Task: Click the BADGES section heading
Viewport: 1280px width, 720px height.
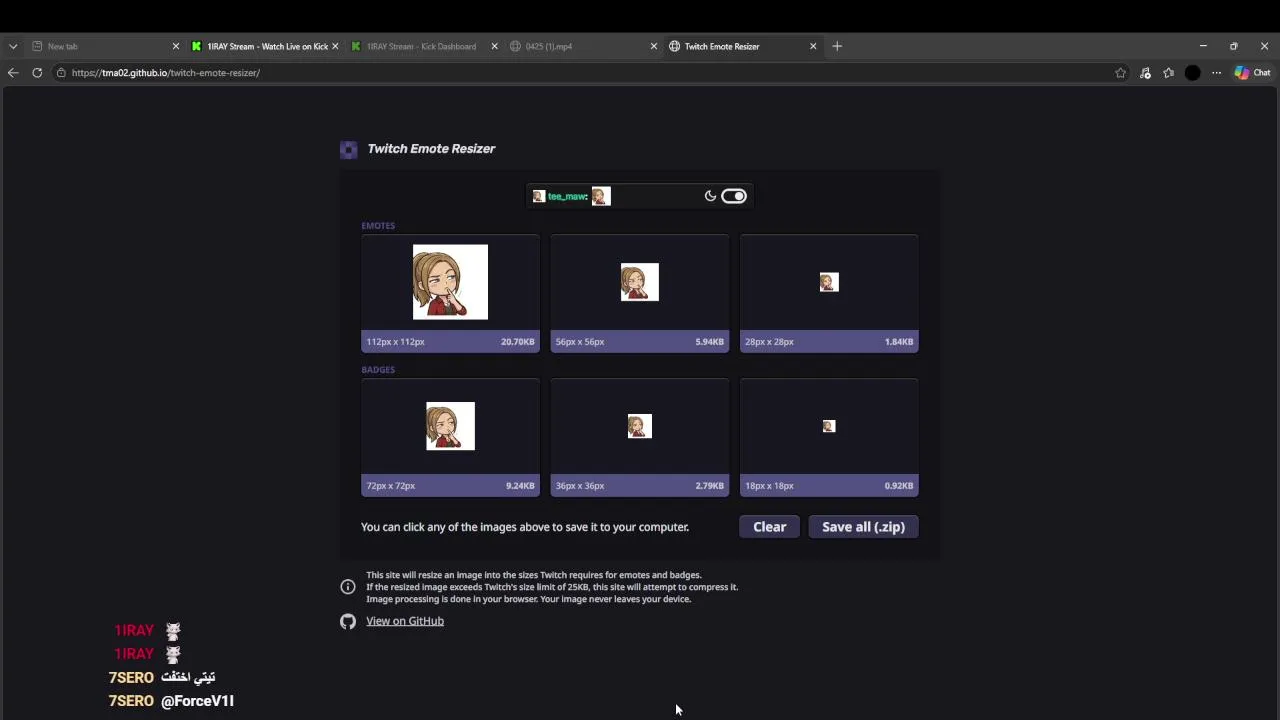Action: [378, 370]
